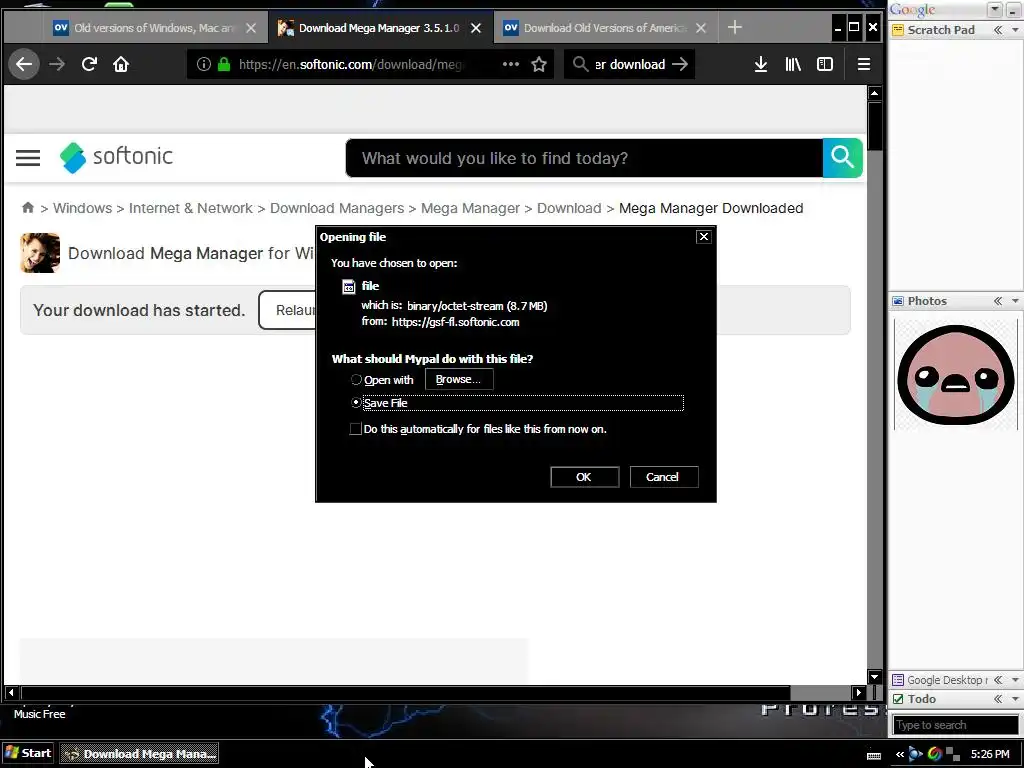Click the Relaunch download button

[x=287, y=310]
